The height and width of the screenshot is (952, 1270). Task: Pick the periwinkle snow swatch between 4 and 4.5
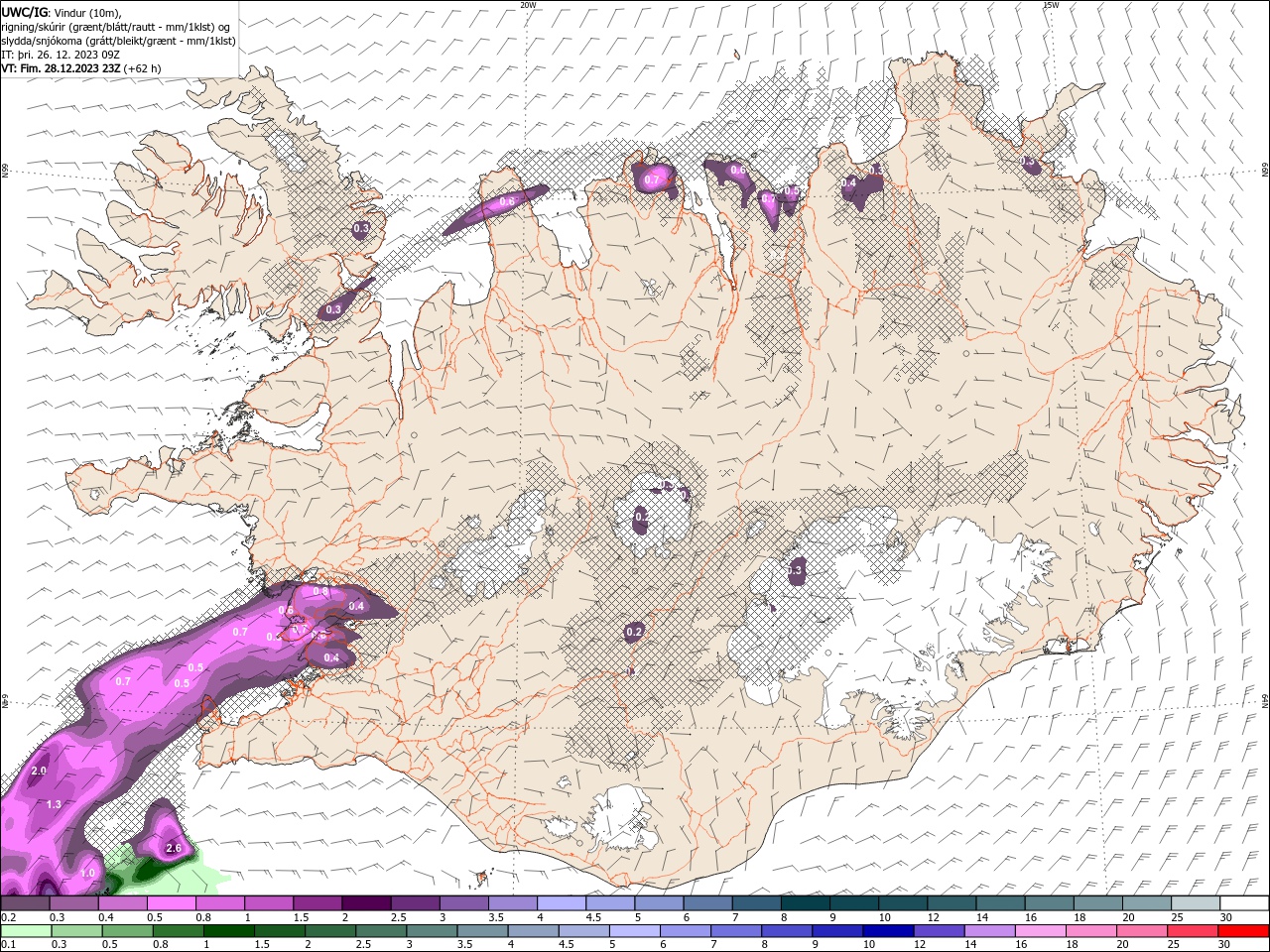coord(561,903)
